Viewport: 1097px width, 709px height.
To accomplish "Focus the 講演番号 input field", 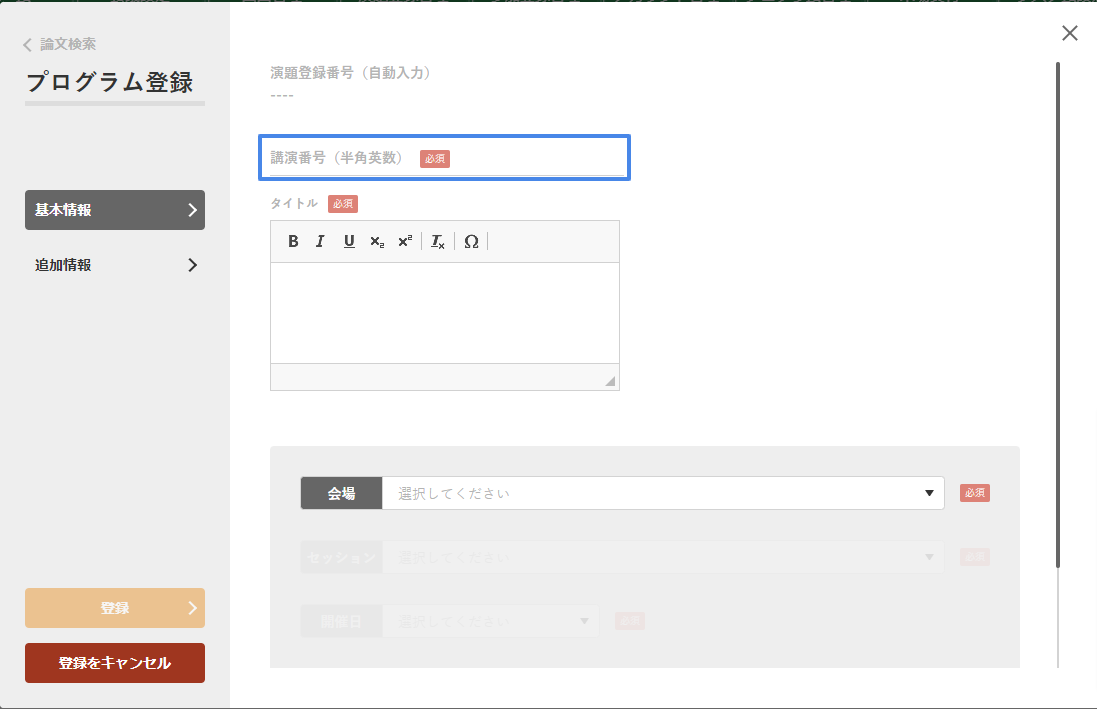I will 540,158.
